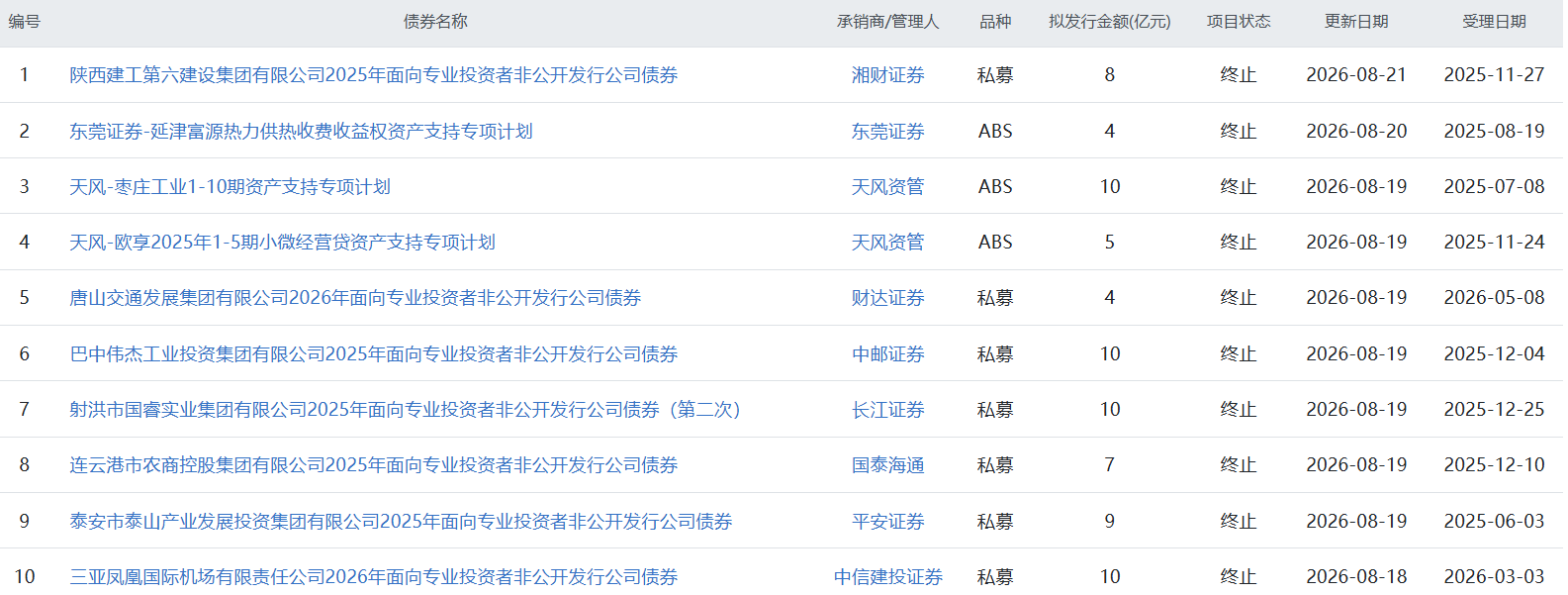Screen dimensions: 1568x595
Task: Click underwriter 中邮证券 link
Action: click(x=887, y=353)
